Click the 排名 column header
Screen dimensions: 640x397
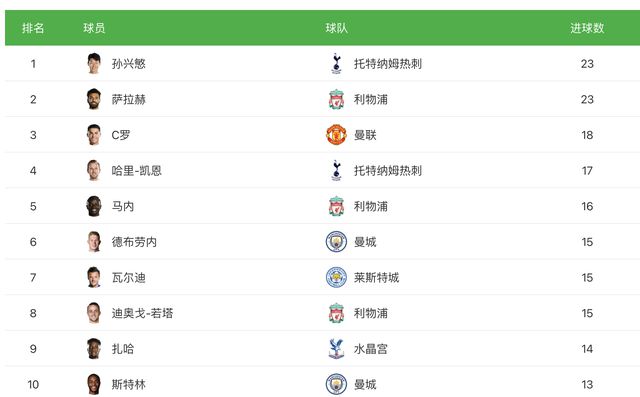(33, 28)
